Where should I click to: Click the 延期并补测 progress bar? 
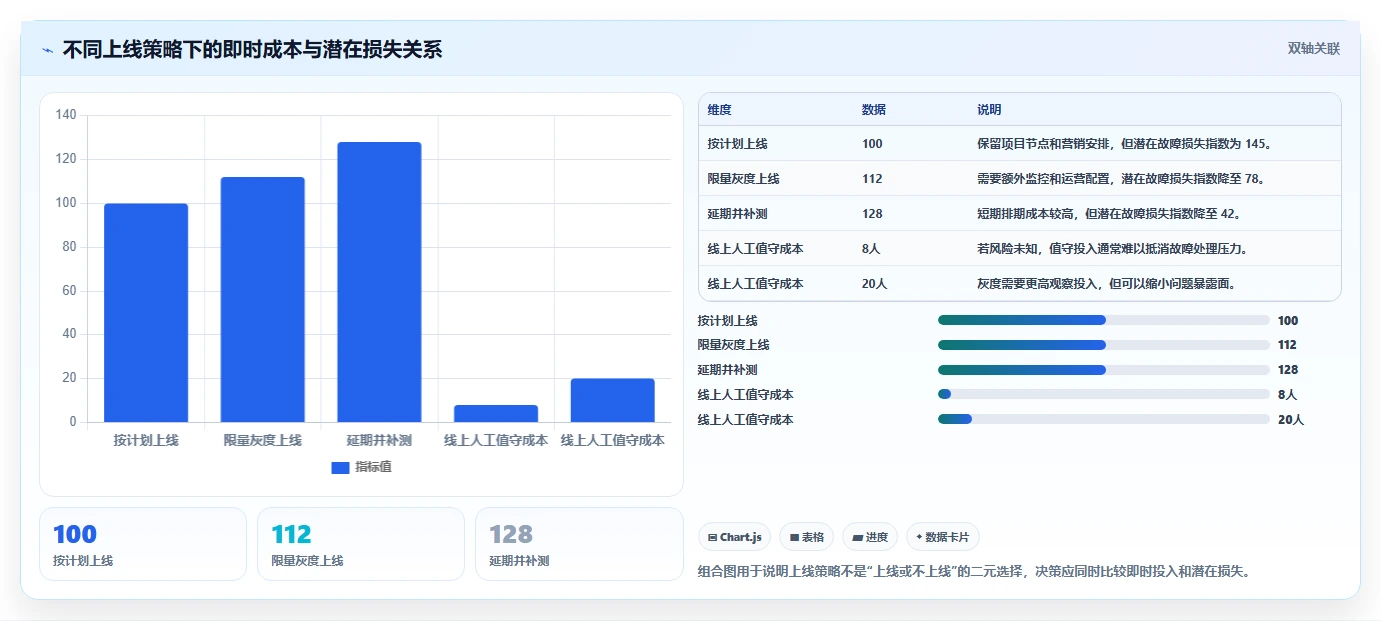tap(1104, 370)
